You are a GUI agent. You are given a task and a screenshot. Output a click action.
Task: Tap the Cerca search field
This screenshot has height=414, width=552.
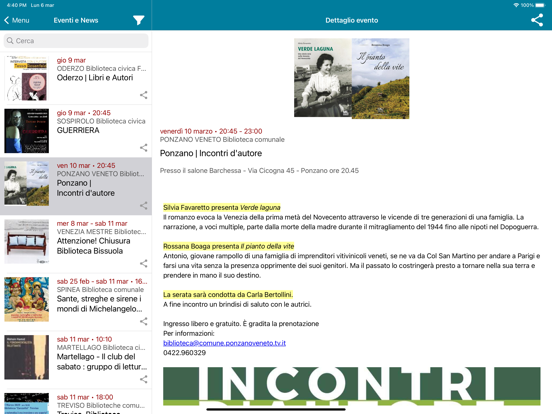[x=76, y=41]
